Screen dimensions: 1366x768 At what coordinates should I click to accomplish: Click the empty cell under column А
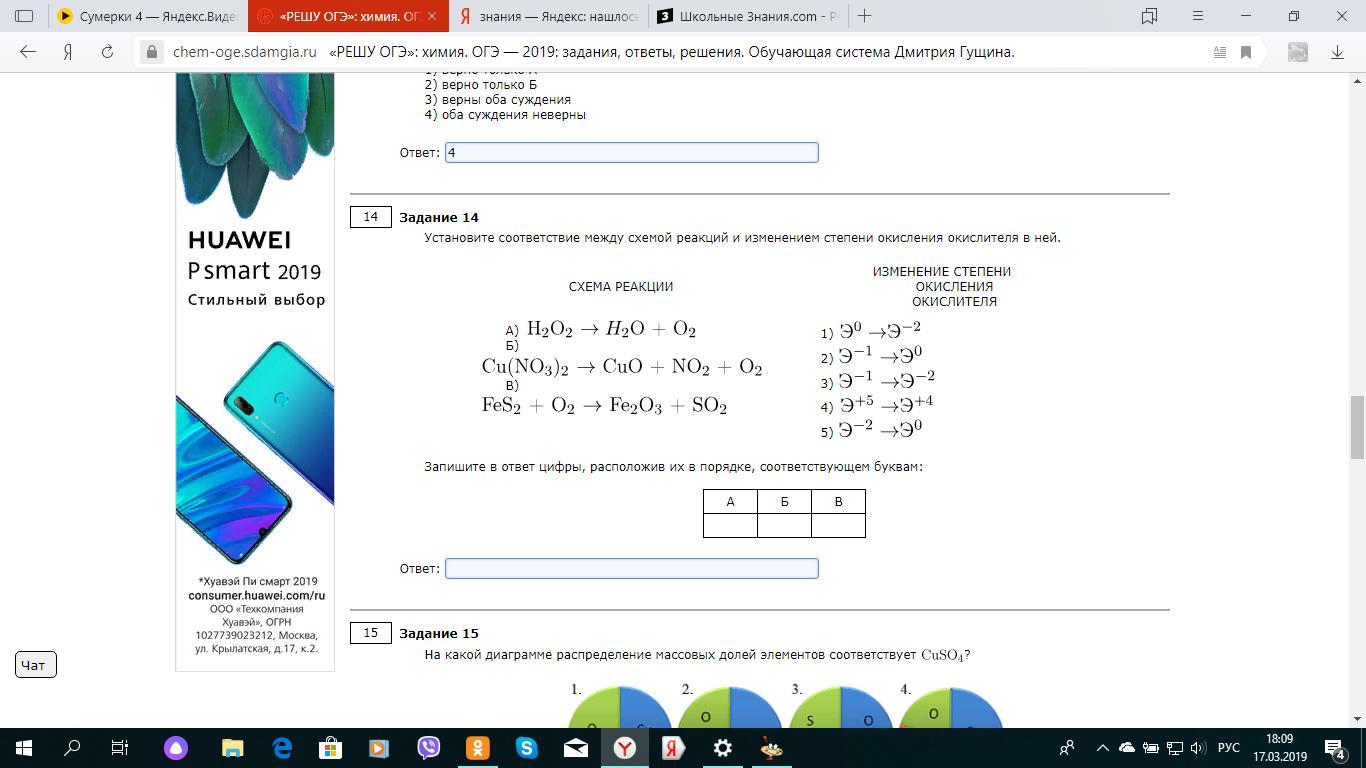(730, 525)
